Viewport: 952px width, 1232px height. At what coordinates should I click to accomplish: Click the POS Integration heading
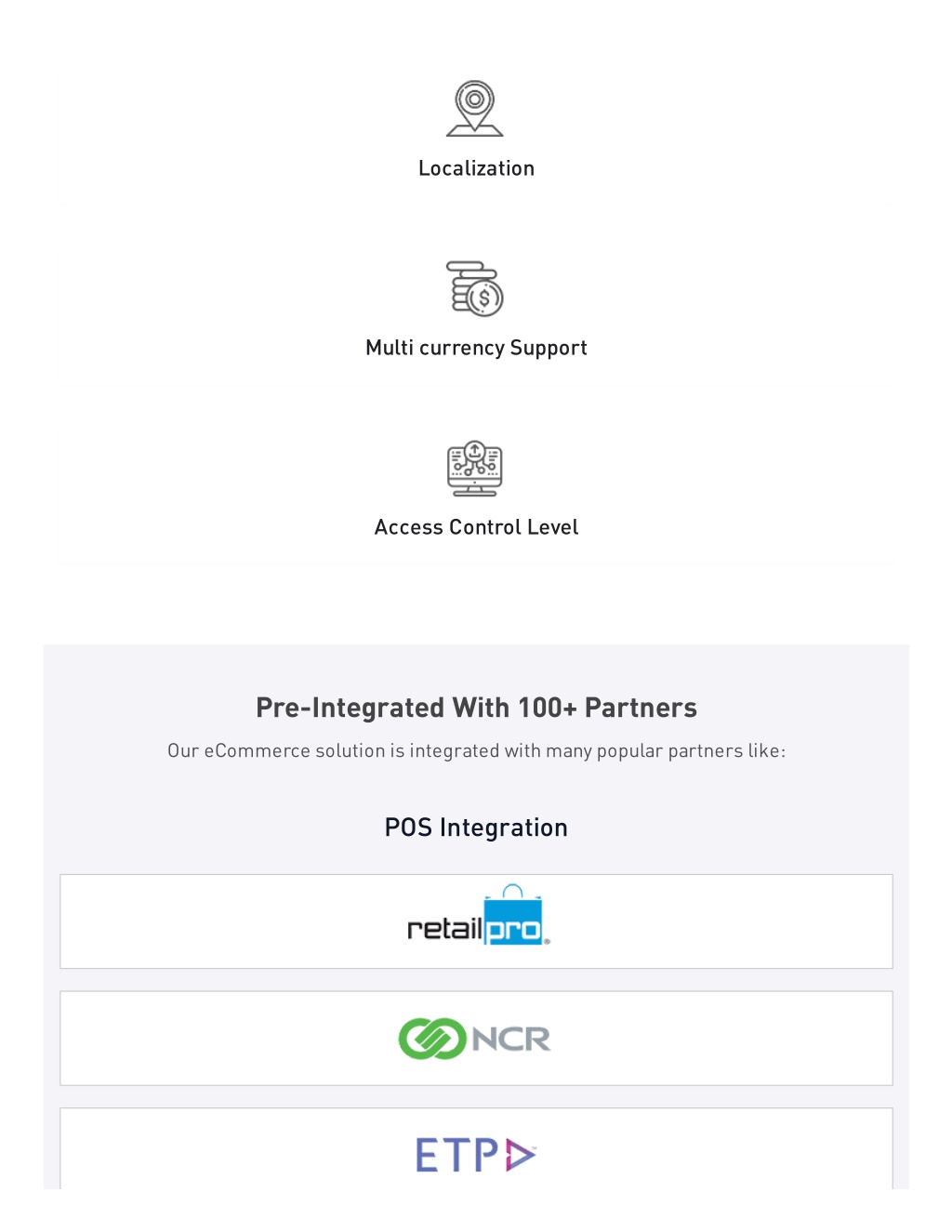(476, 828)
